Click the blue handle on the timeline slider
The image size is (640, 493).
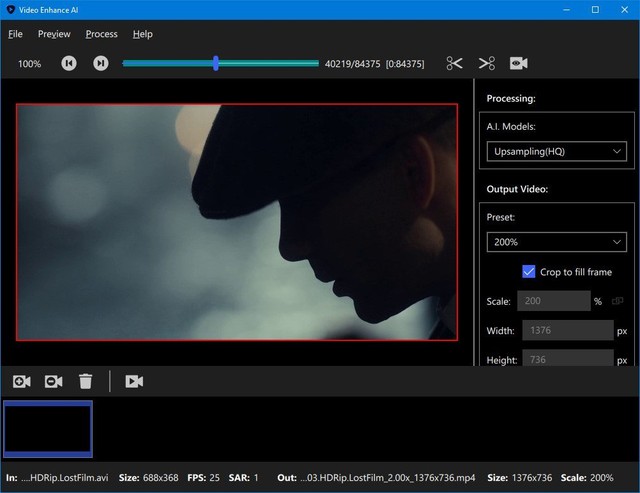click(216, 63)
